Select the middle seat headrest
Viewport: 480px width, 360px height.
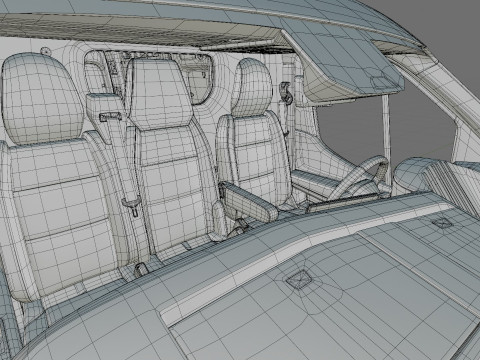(159, 93)
